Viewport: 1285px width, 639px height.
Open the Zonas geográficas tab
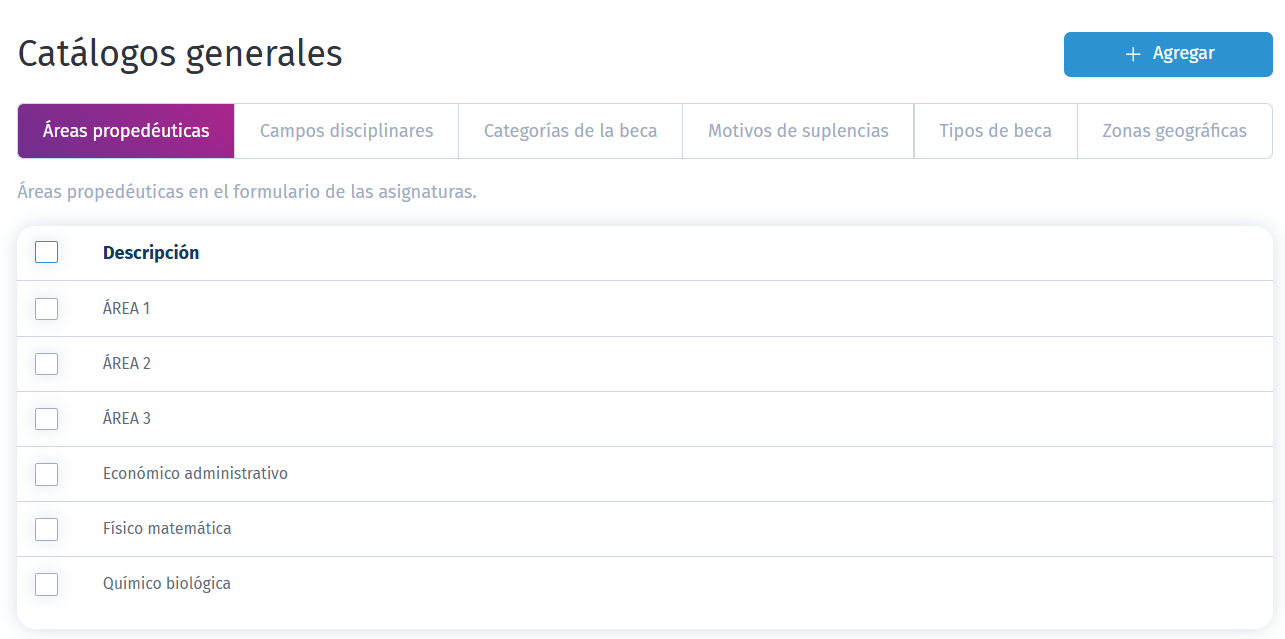tap(1174, 130)
